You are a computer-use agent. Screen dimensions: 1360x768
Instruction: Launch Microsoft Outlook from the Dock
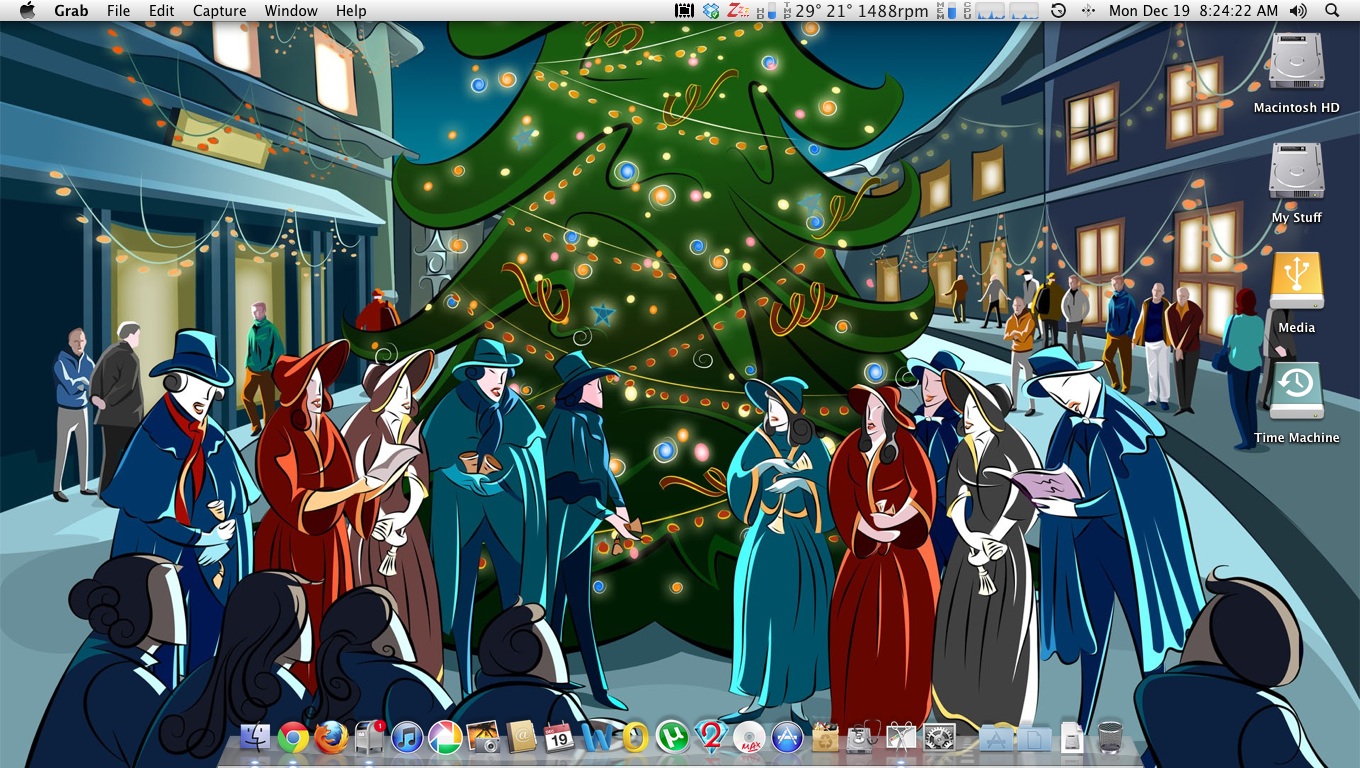635,738
